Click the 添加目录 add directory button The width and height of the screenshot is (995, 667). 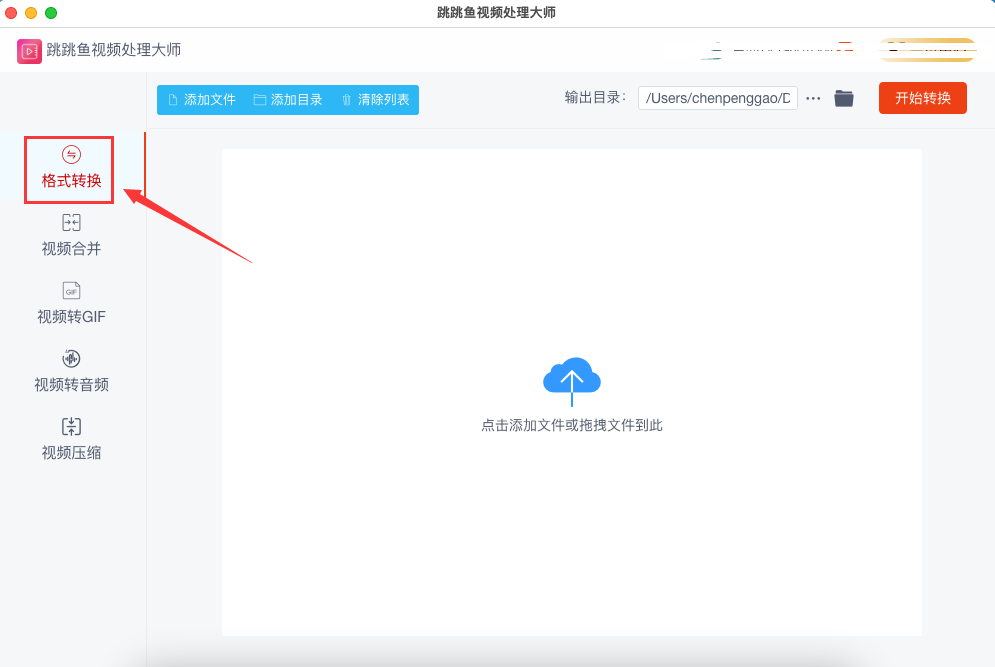(288, 100)
